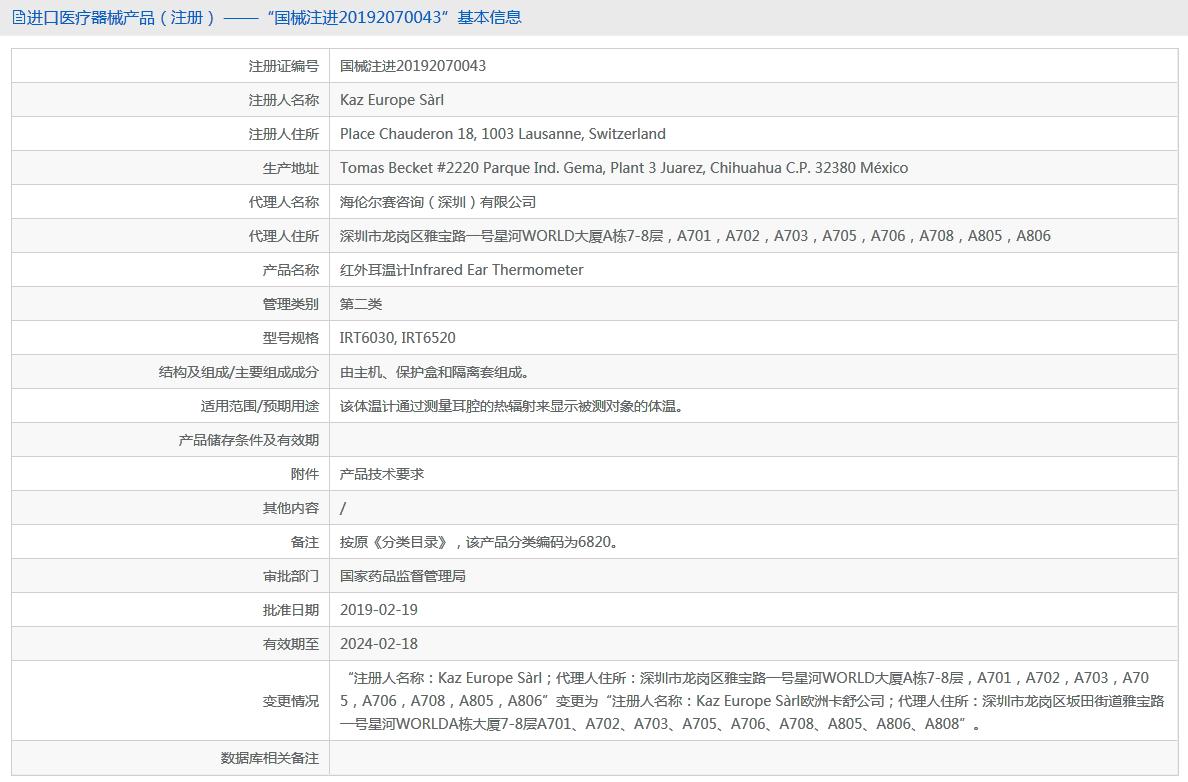1188x782 pixels.
Task: Click the 管理类别 label
Action: click(x=291, y=304)
